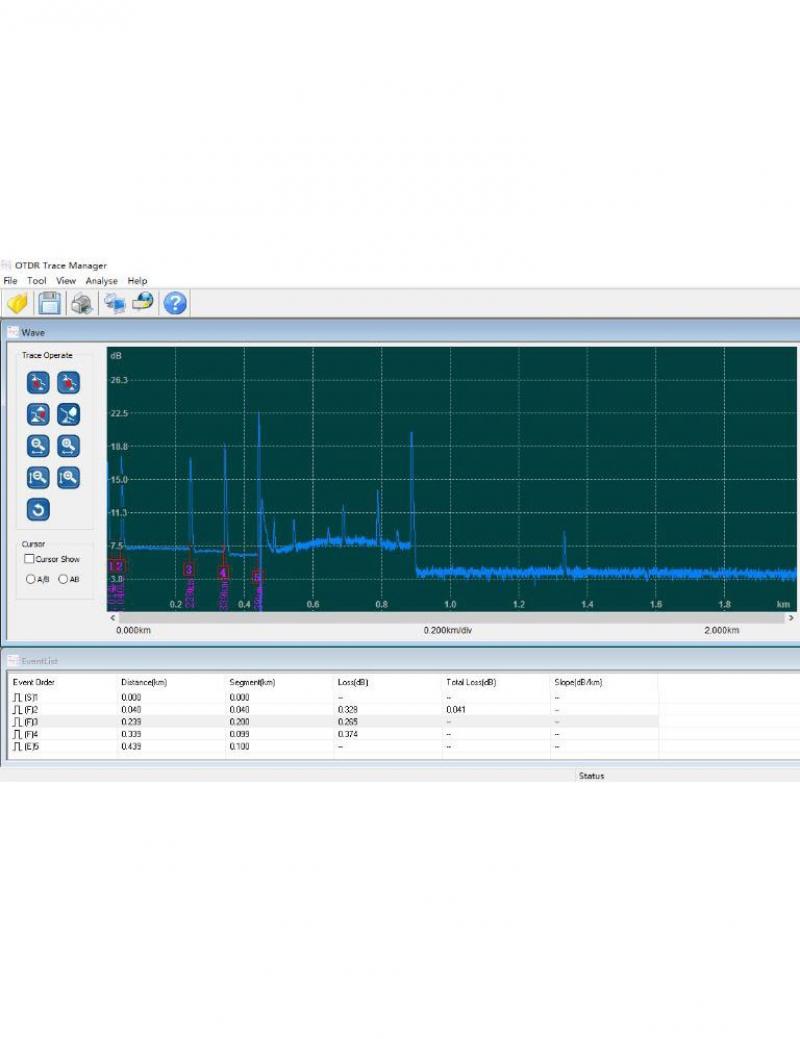The width and height of the screenshot is (800, 1039).
Task: Click the pulse icon of event (F)4
Action: 17,734
